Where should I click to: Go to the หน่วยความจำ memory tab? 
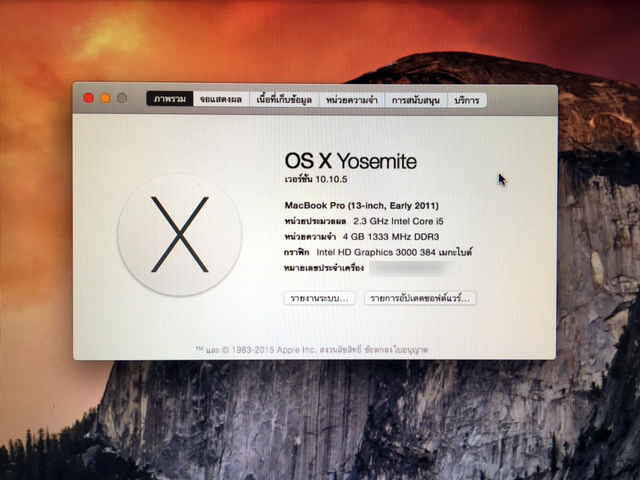(x=352, y=100)
